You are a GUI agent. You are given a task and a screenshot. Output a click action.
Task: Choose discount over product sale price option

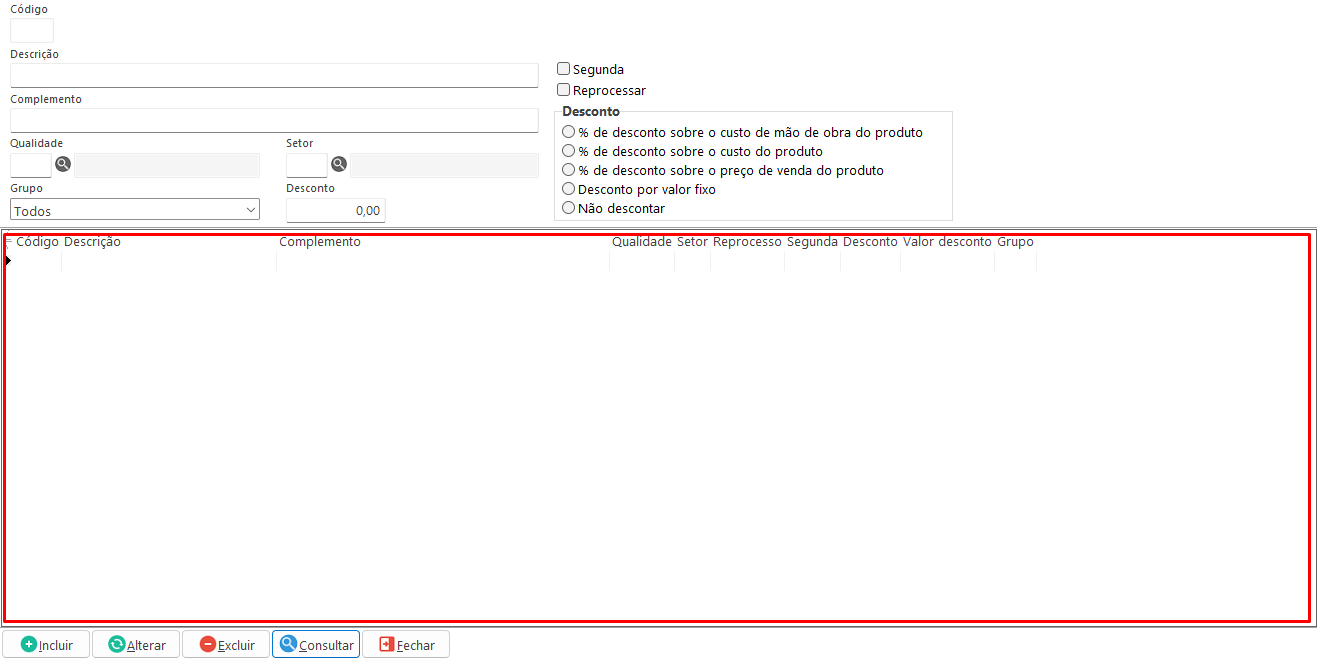pos(569,170)
